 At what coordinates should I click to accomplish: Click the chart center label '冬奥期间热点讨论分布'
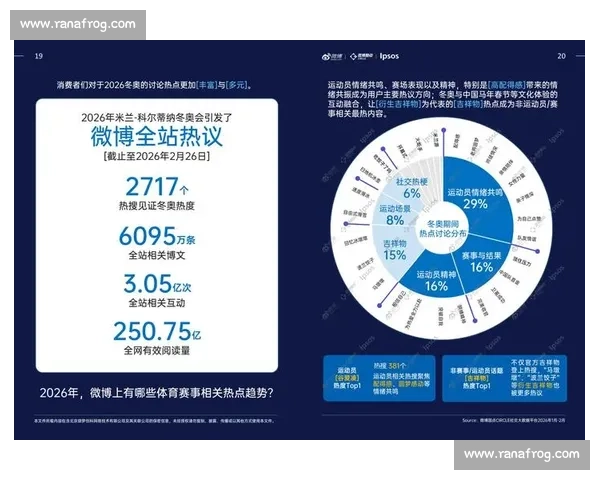coord(443,229)
